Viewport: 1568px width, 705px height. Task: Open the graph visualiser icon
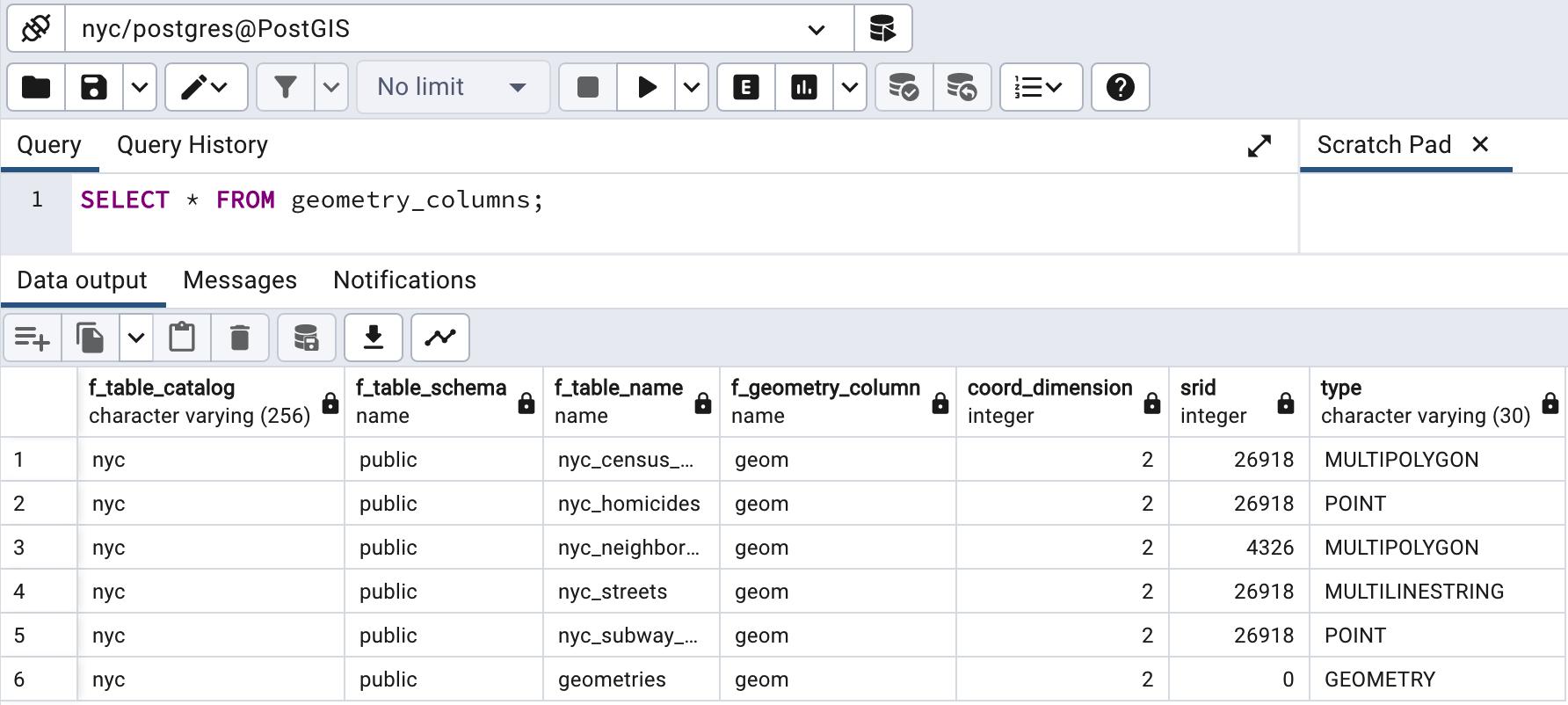point(440,338)
